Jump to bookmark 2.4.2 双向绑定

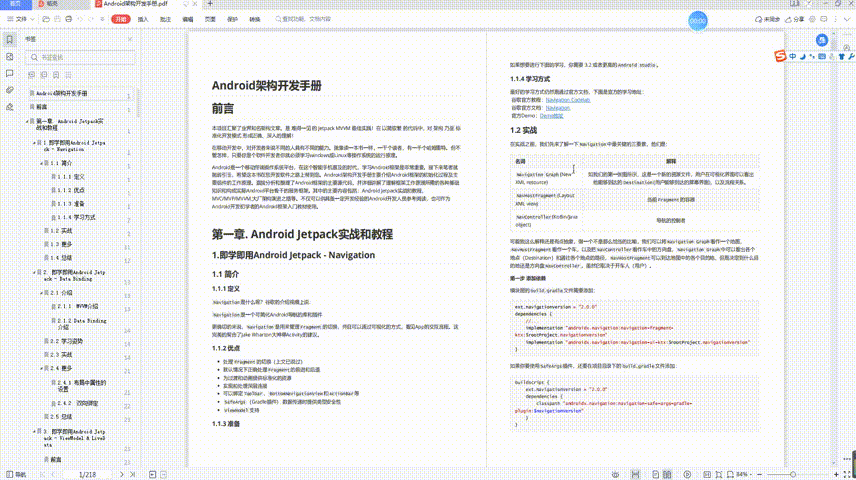point(78,403)
